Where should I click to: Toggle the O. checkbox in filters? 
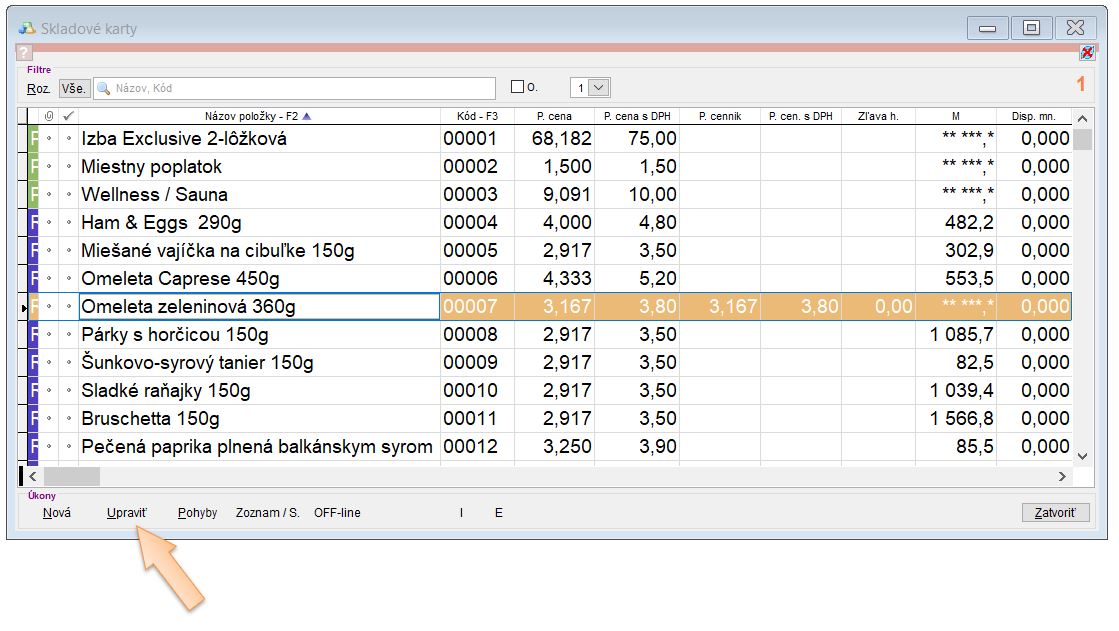517,87
